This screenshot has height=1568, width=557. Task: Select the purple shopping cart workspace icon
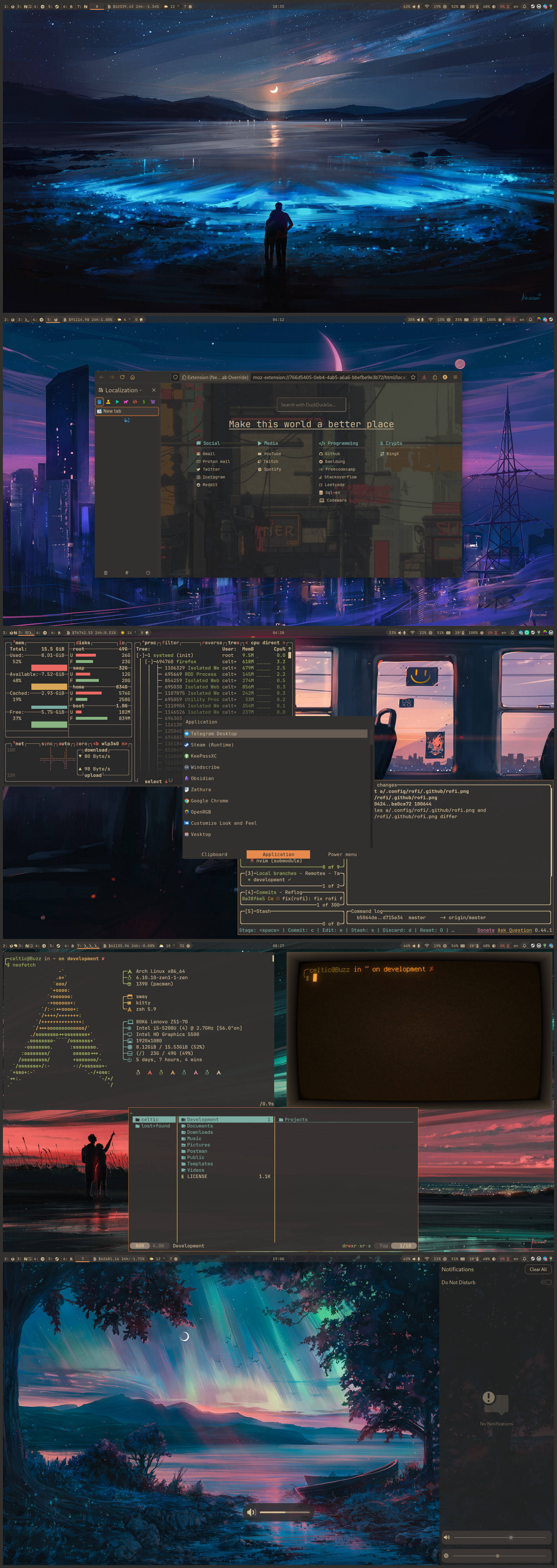click(152, 402)
